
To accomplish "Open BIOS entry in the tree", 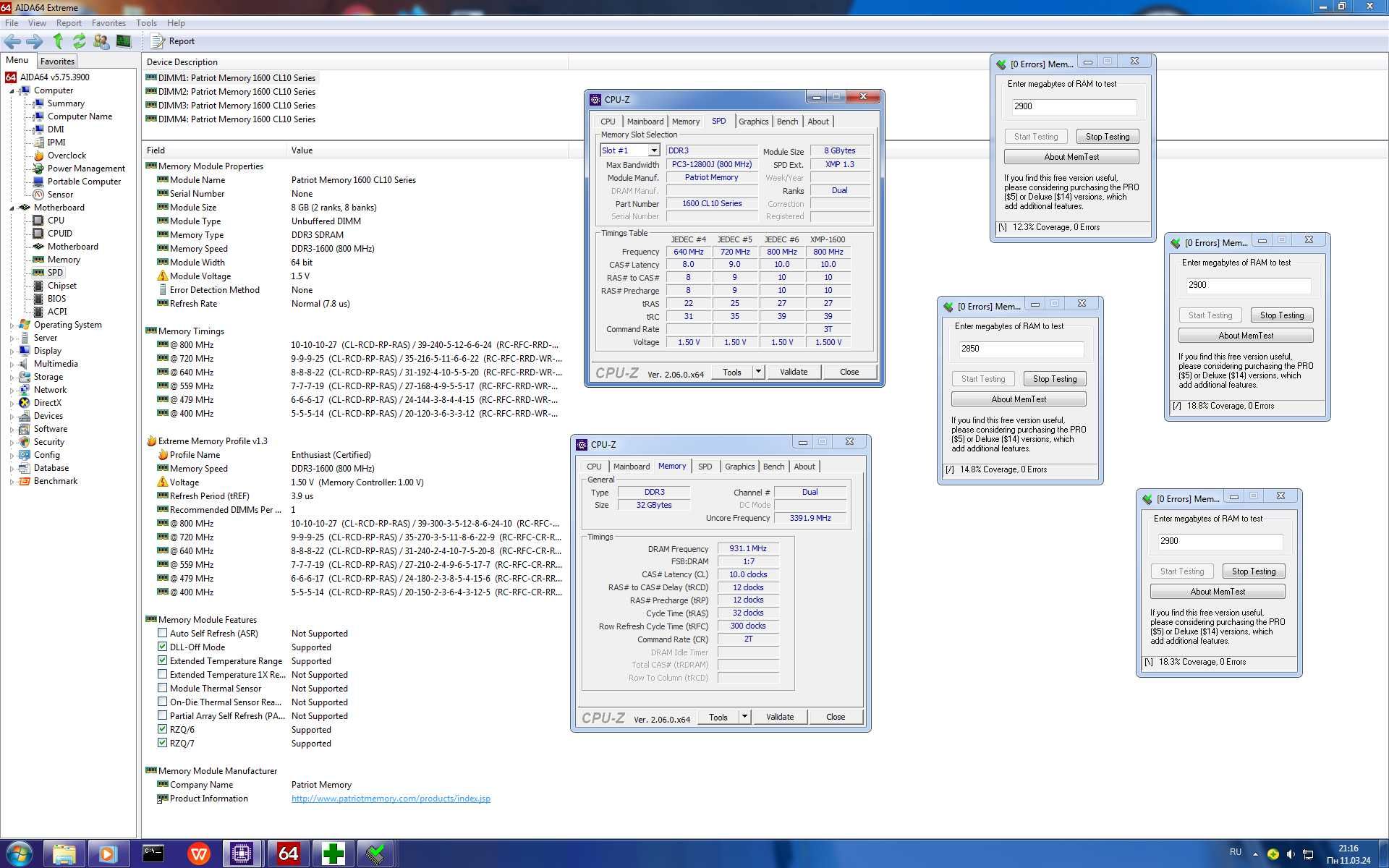I will [56, 299].
